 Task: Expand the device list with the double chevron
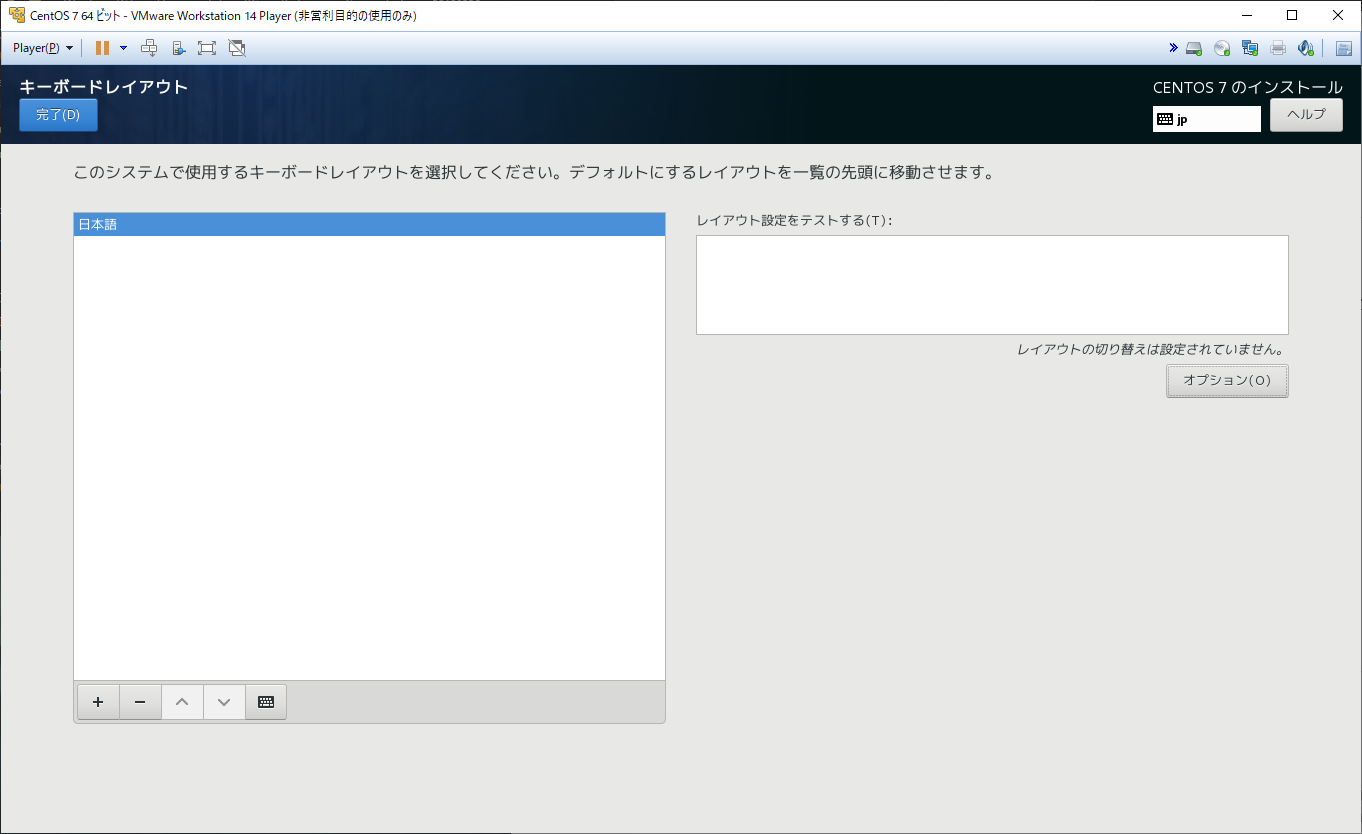tap(1173, 48)
